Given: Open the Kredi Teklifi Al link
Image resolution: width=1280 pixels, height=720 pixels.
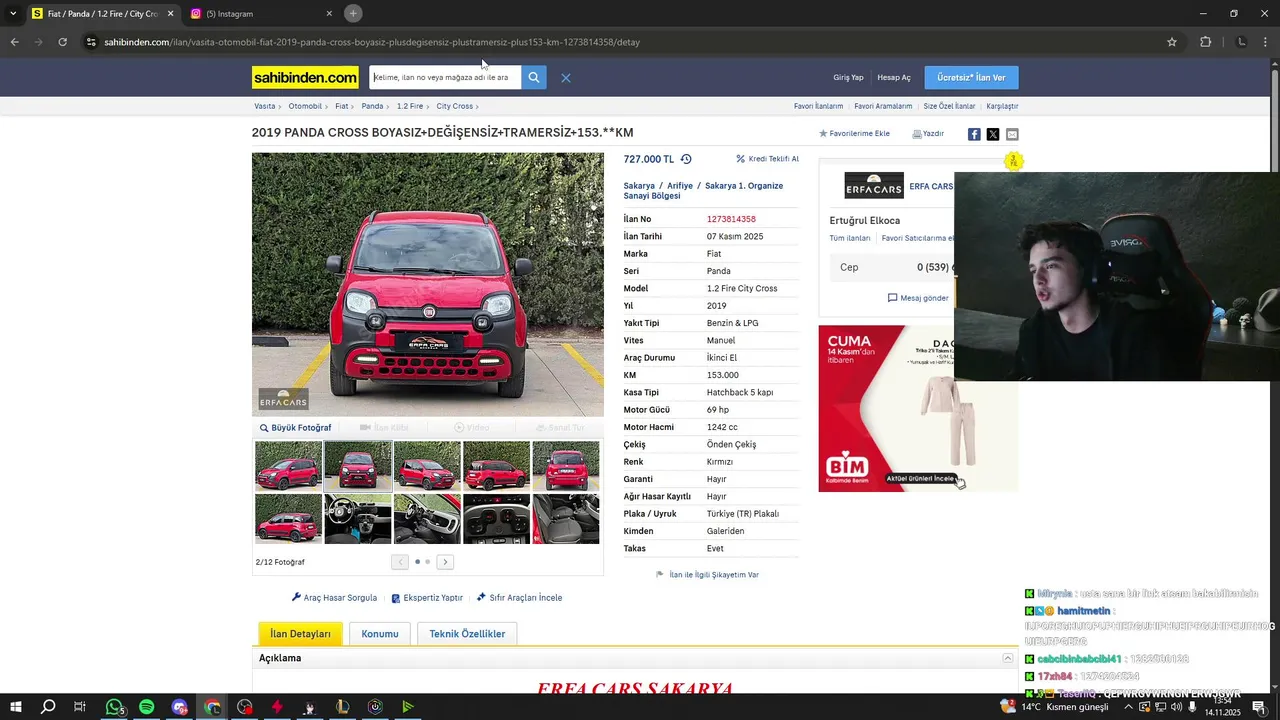Looking at the screenshot, I should (x=767, y=159).
